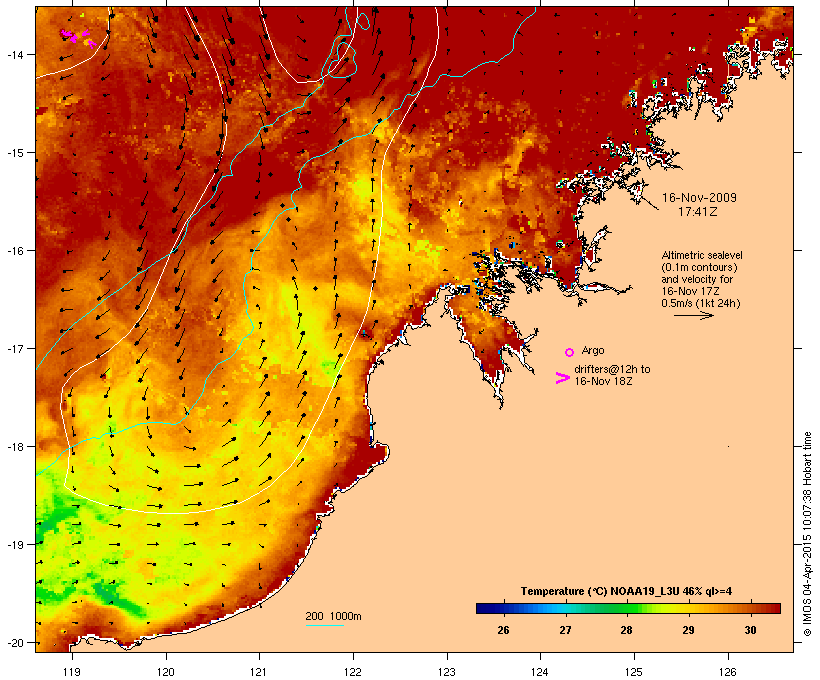The width and height of the screenshot is (820, 680).
Task: Click the "(0.1m contours)" text
Action: click(x=699, y=267)
